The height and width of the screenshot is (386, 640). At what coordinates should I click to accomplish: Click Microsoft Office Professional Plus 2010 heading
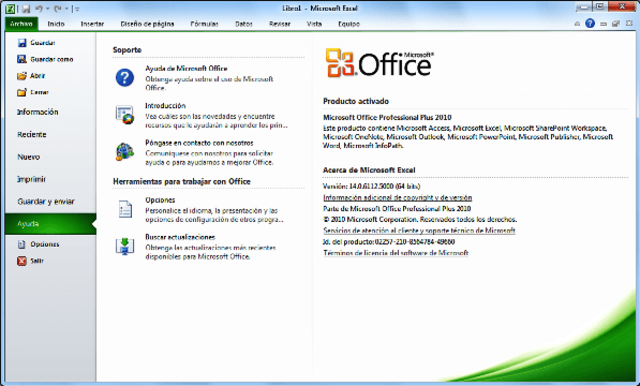click(387, 118)
